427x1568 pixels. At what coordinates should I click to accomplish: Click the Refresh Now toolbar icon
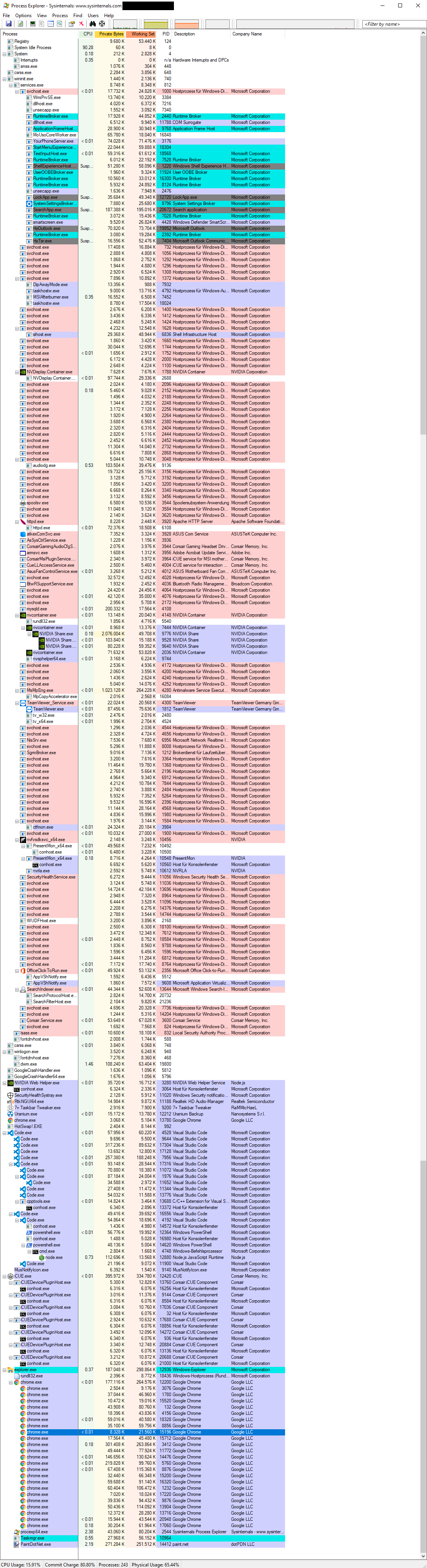[x=20, y=24]
